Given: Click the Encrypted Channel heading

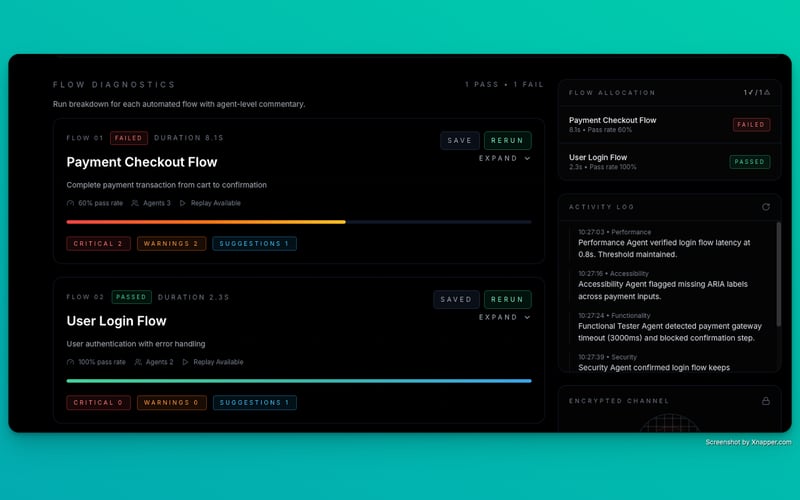Looking at the screenshot, I should tap(619, 401).
